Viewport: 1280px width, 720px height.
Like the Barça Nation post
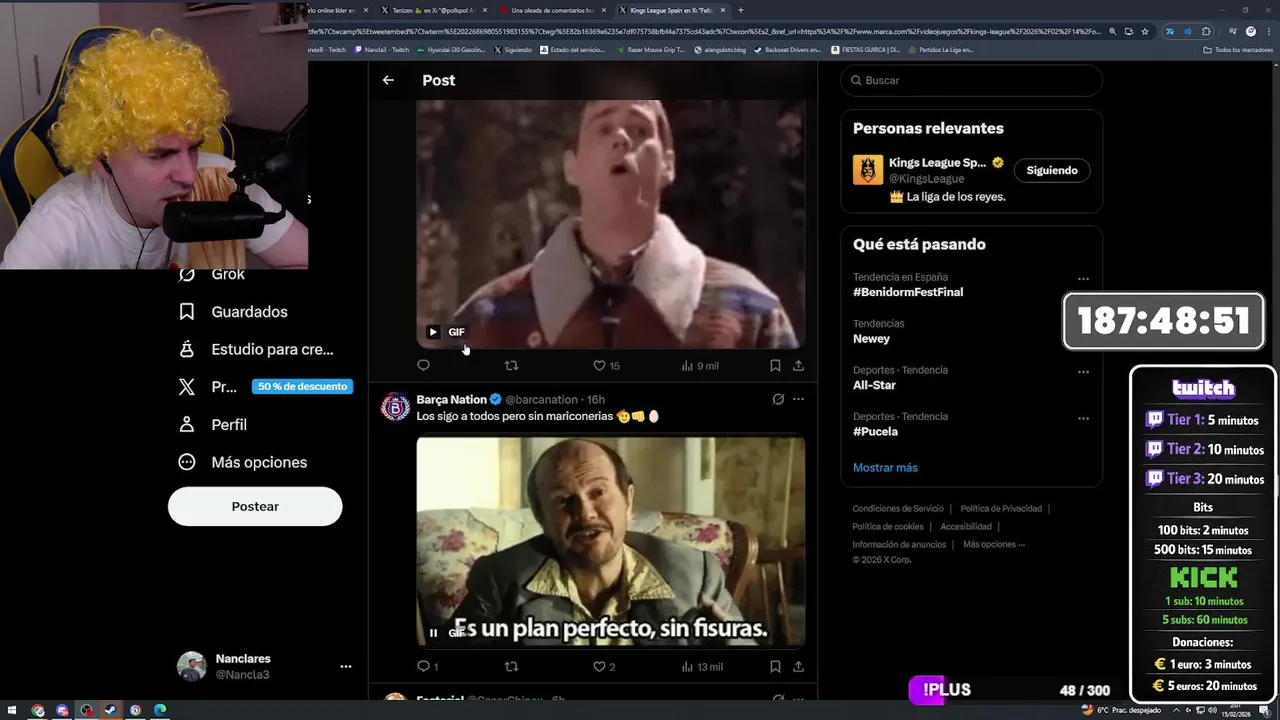[x=604, y=666]
